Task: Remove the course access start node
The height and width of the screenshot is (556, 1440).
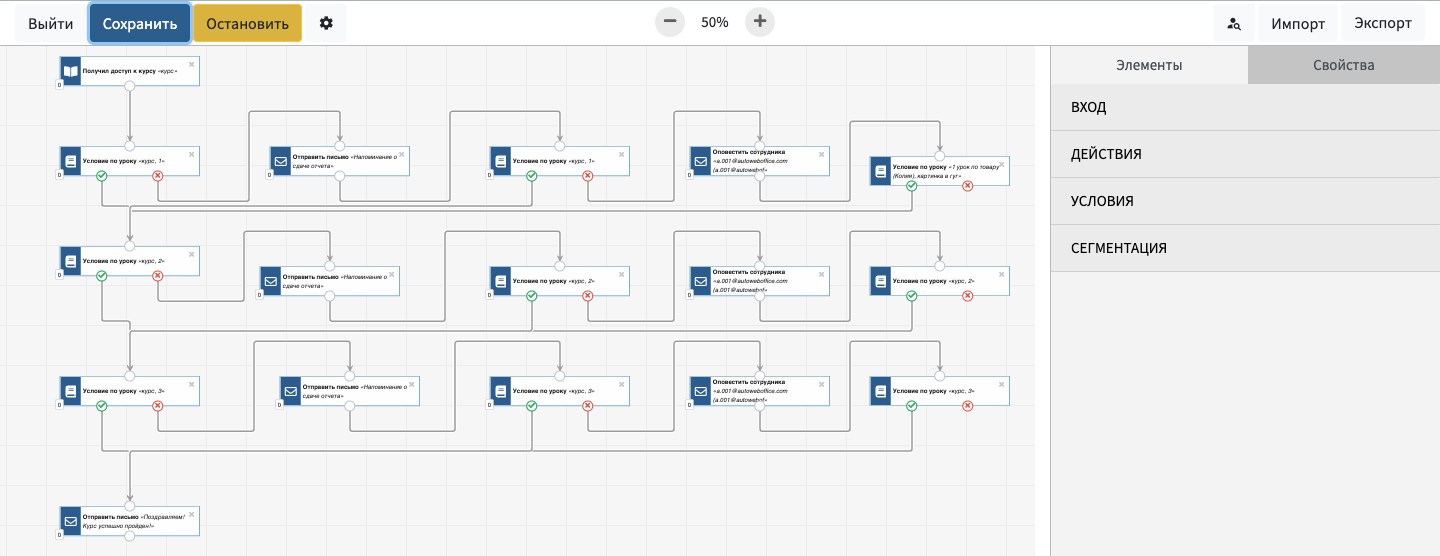Action: pyautogui.click(x=191, y=64)
